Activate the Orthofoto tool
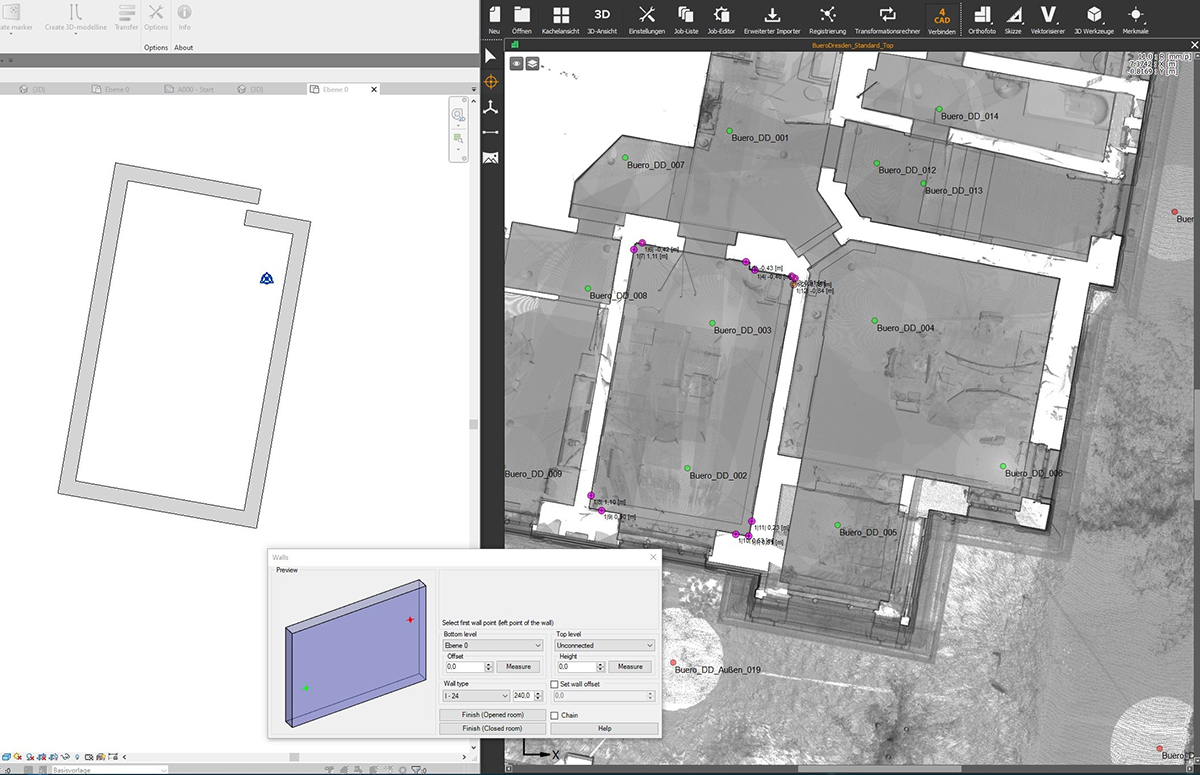Screen dimensions: 1200x775 point(981,17)
